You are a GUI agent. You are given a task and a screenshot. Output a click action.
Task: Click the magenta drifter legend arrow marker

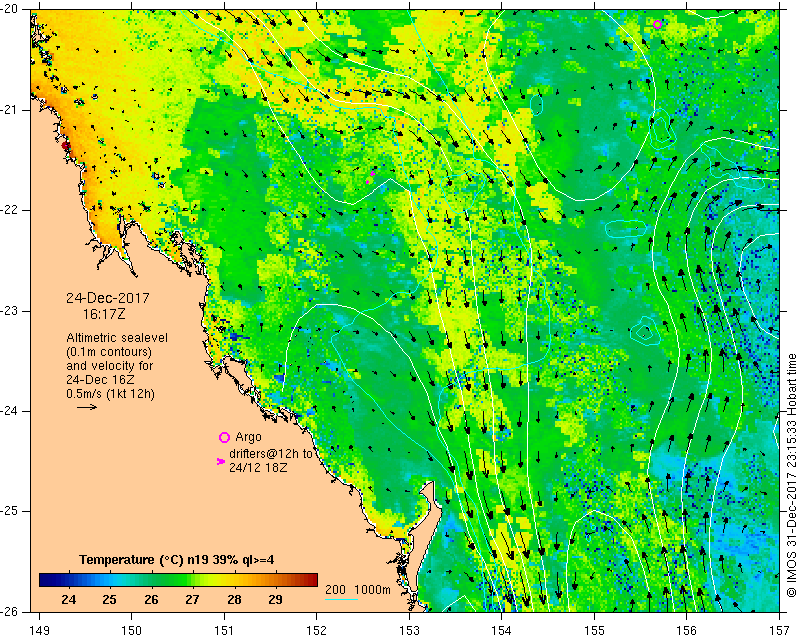(220, 461)
